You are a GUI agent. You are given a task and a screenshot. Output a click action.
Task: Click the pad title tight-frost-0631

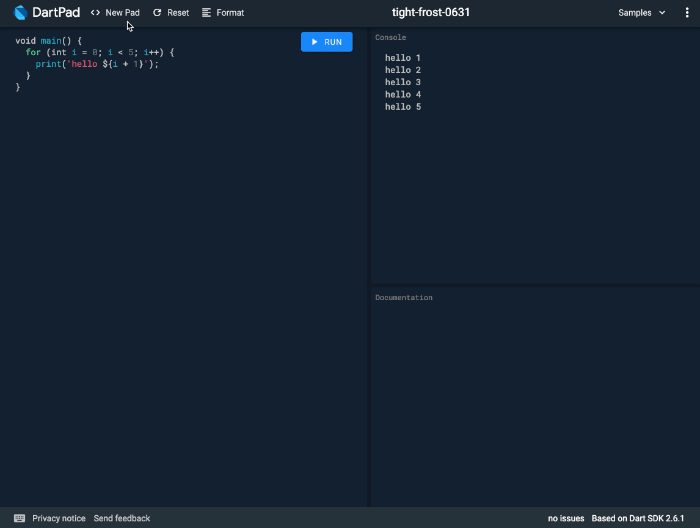pos(431,13)
